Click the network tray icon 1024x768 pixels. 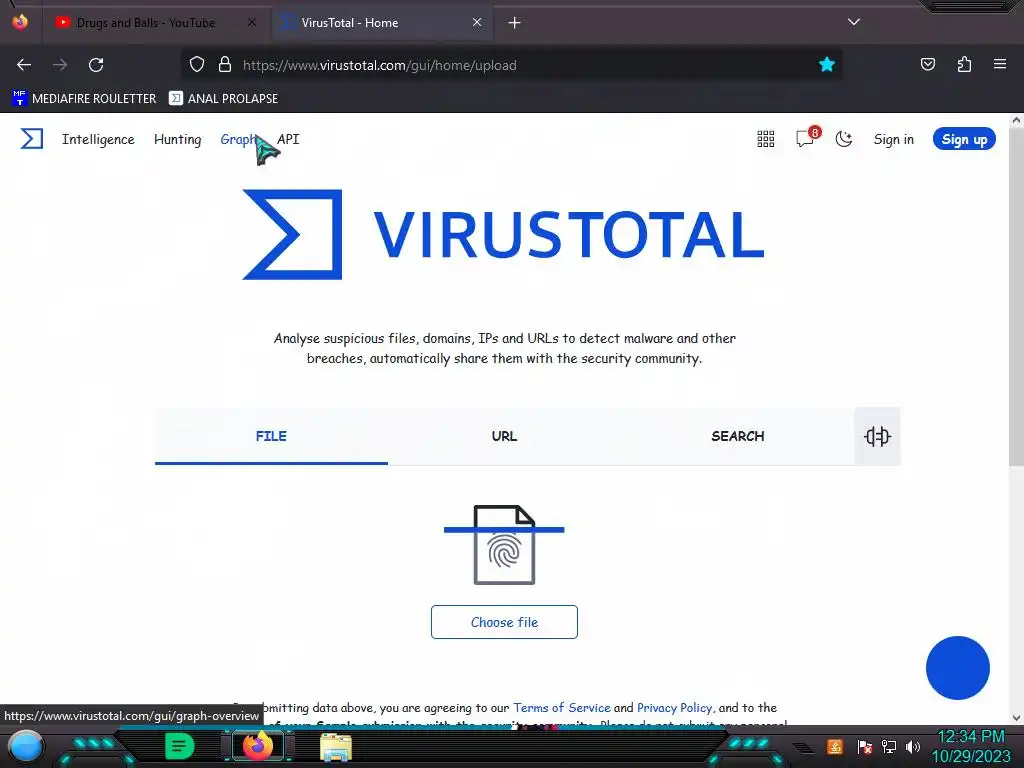889,746
